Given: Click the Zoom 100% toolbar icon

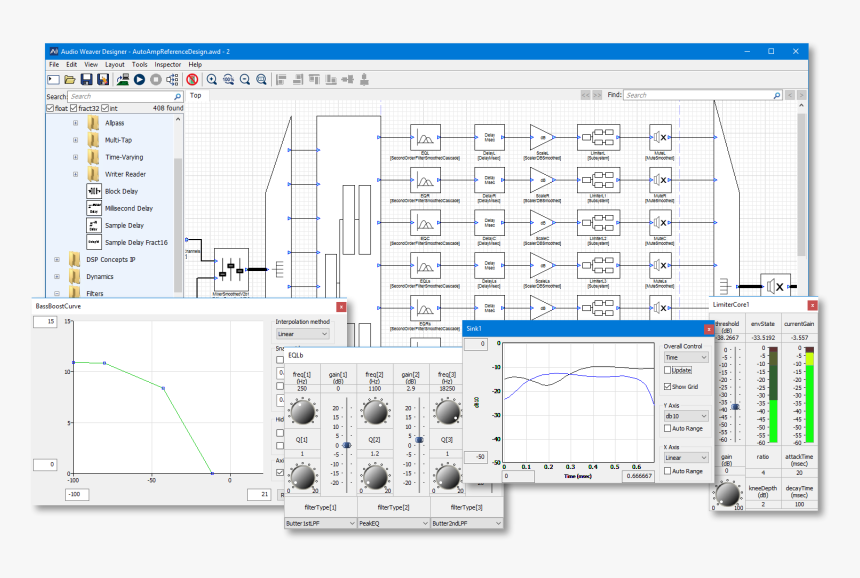Looking at the screenshot, I should (x=228, y=79).
